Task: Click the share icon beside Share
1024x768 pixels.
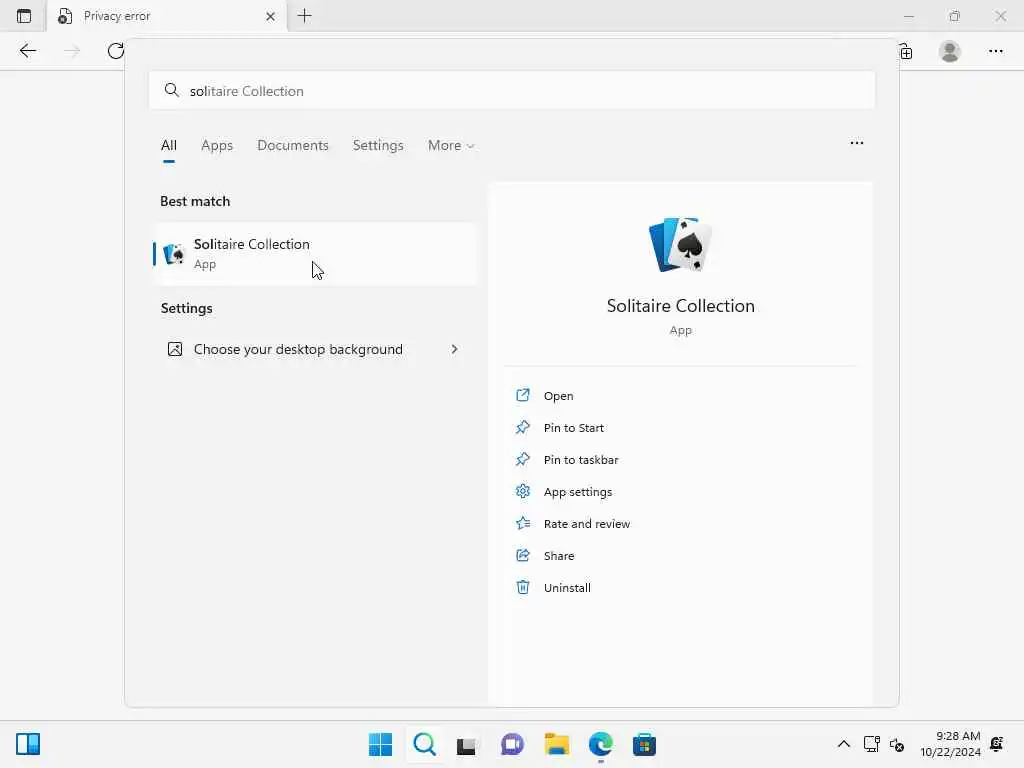Action: pyautogui.click(x=522, y=555)
